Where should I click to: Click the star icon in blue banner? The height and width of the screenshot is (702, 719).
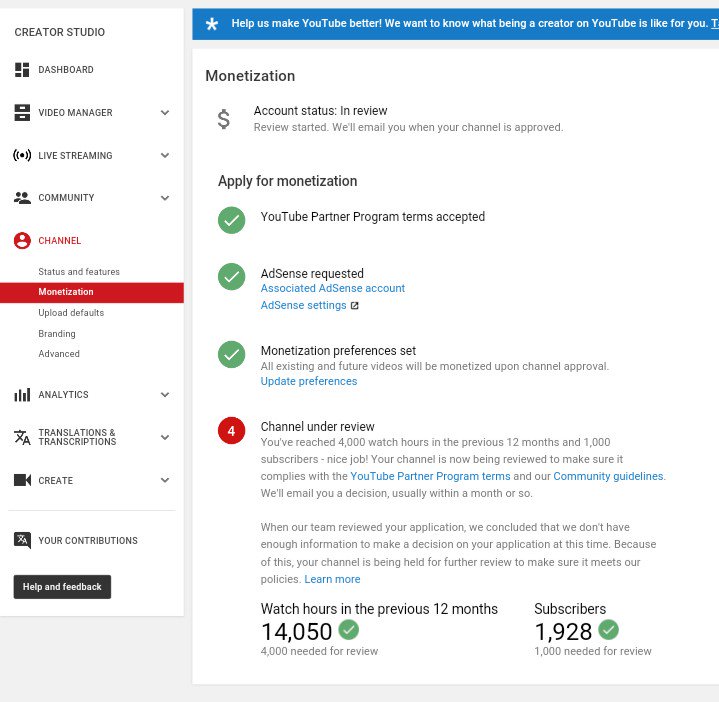coord(212,24)
